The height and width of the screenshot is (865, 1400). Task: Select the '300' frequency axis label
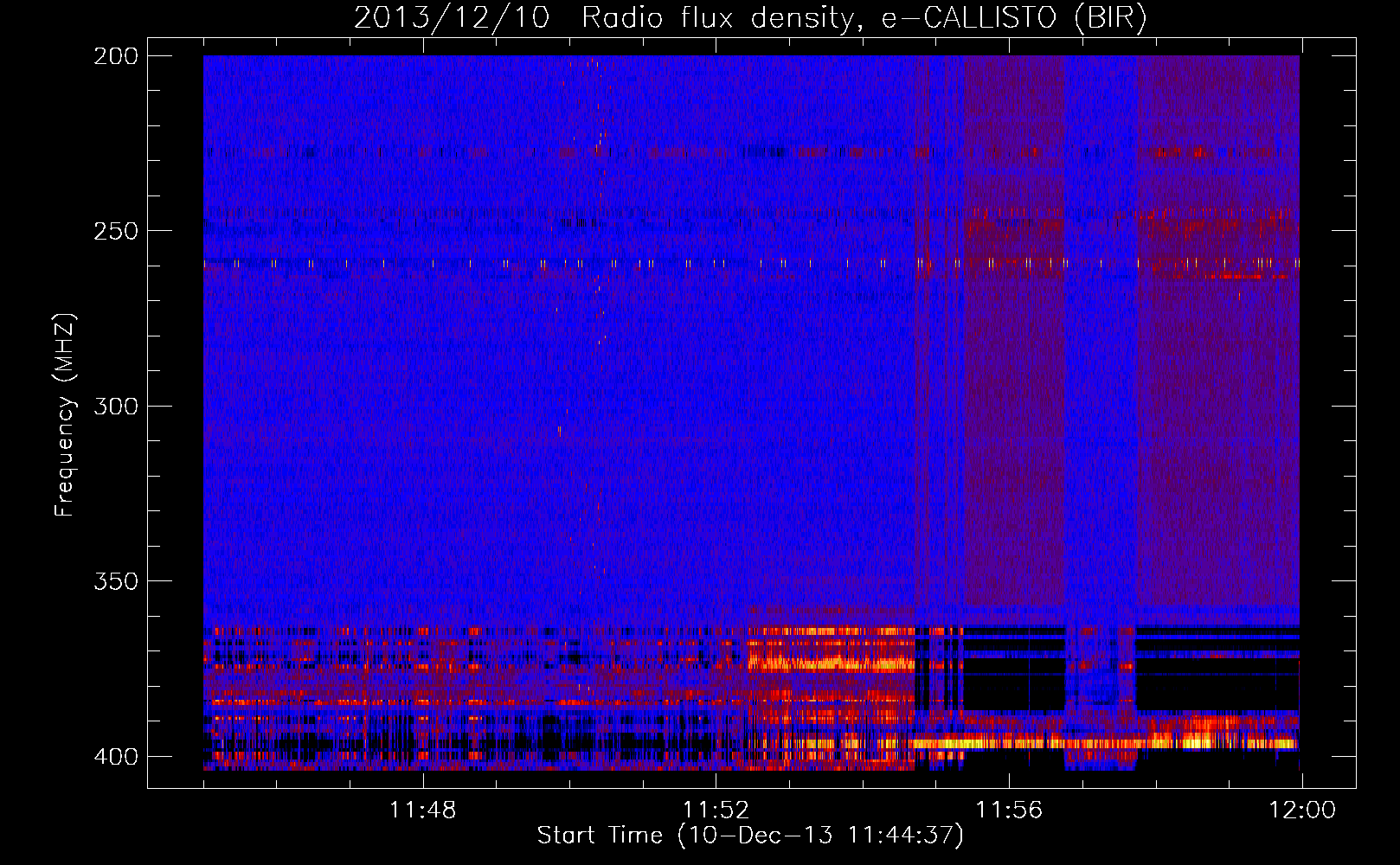(115, 406)
